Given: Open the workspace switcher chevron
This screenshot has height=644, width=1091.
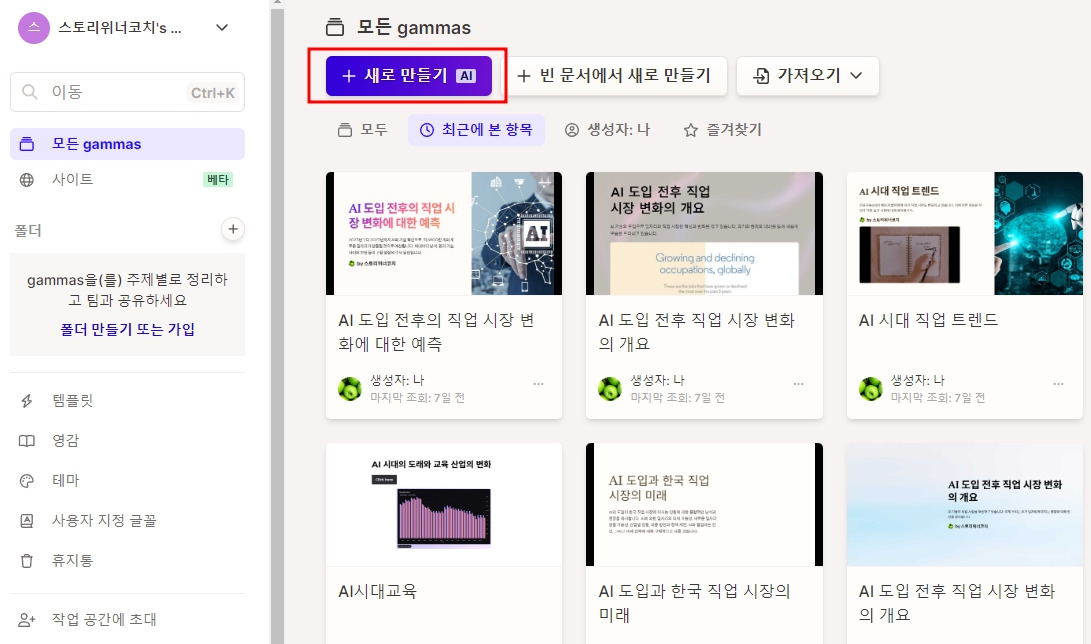Looking at the screenshot, I should [220, 27].
